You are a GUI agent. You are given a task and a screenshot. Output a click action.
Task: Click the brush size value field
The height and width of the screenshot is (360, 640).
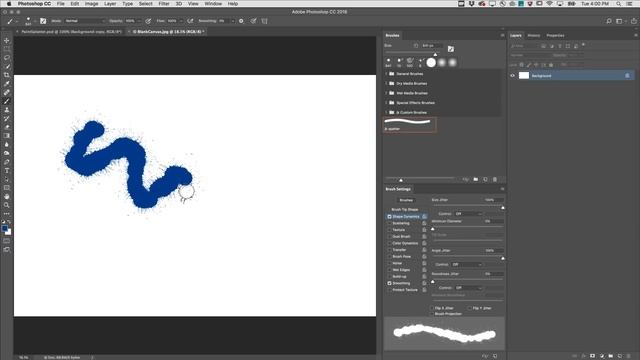pos(432,46)
